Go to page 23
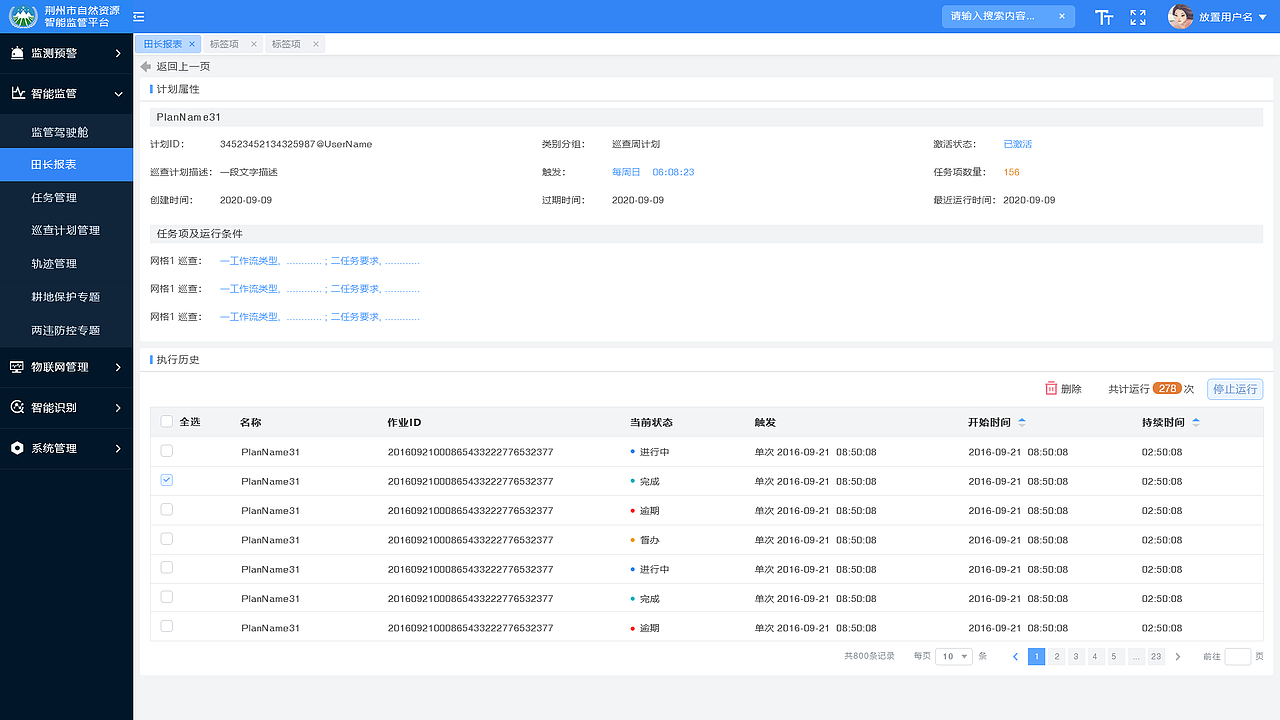Viewport: 1280px width, 720px height. click(x=1156, y=657)
